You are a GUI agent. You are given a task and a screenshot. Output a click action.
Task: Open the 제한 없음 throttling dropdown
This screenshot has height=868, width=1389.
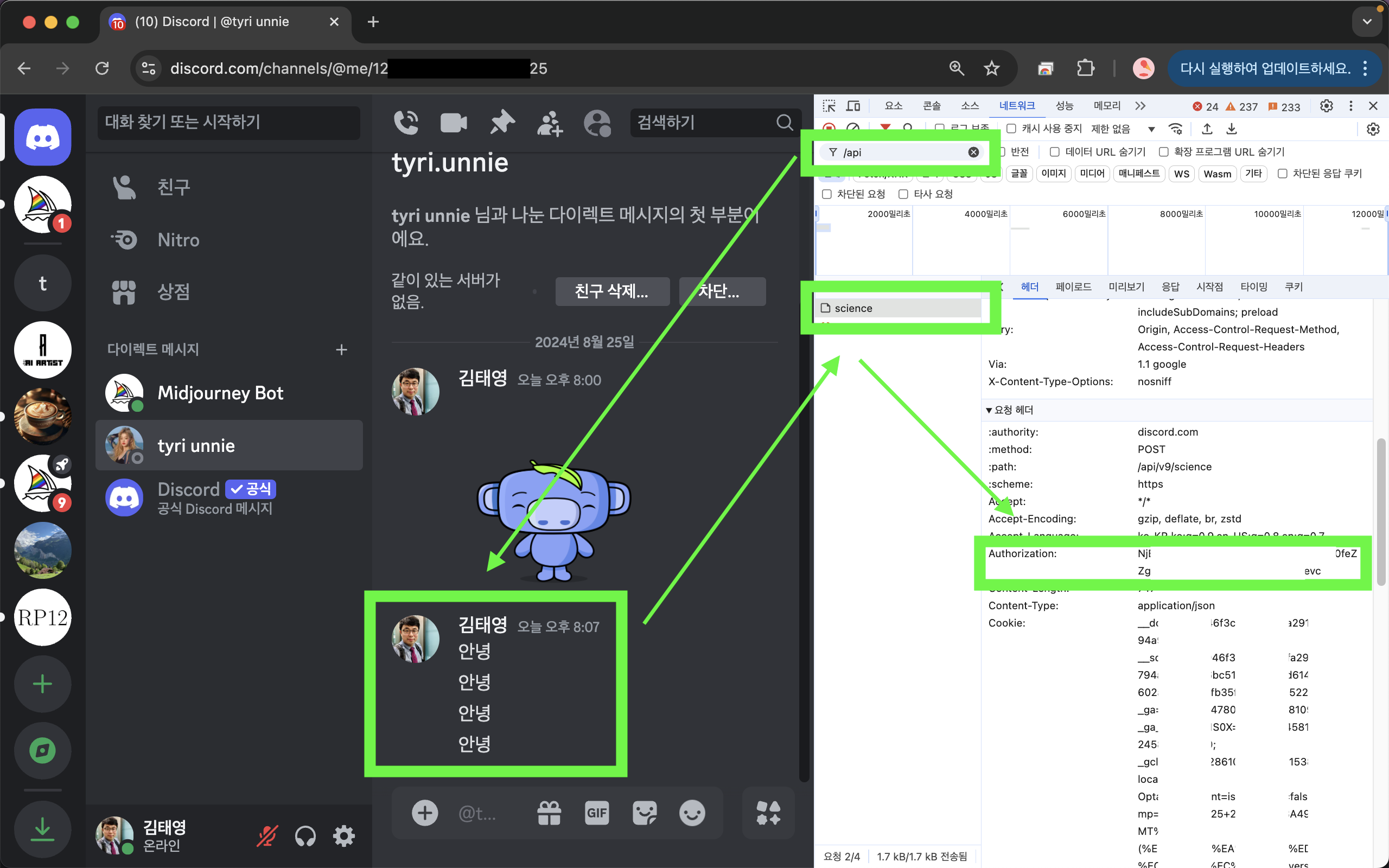[x=1122, y=129]
